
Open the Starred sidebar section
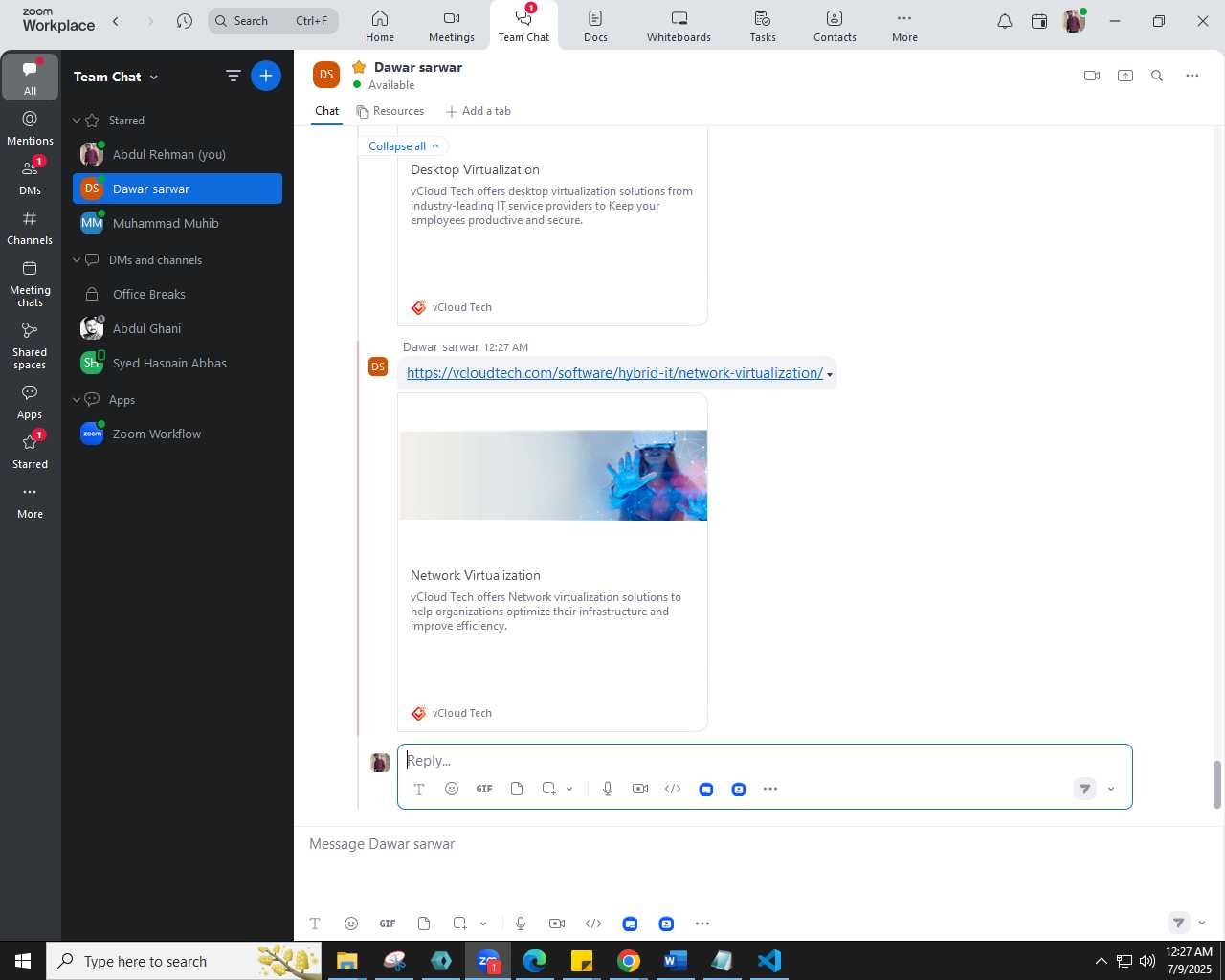click(30, 452)
